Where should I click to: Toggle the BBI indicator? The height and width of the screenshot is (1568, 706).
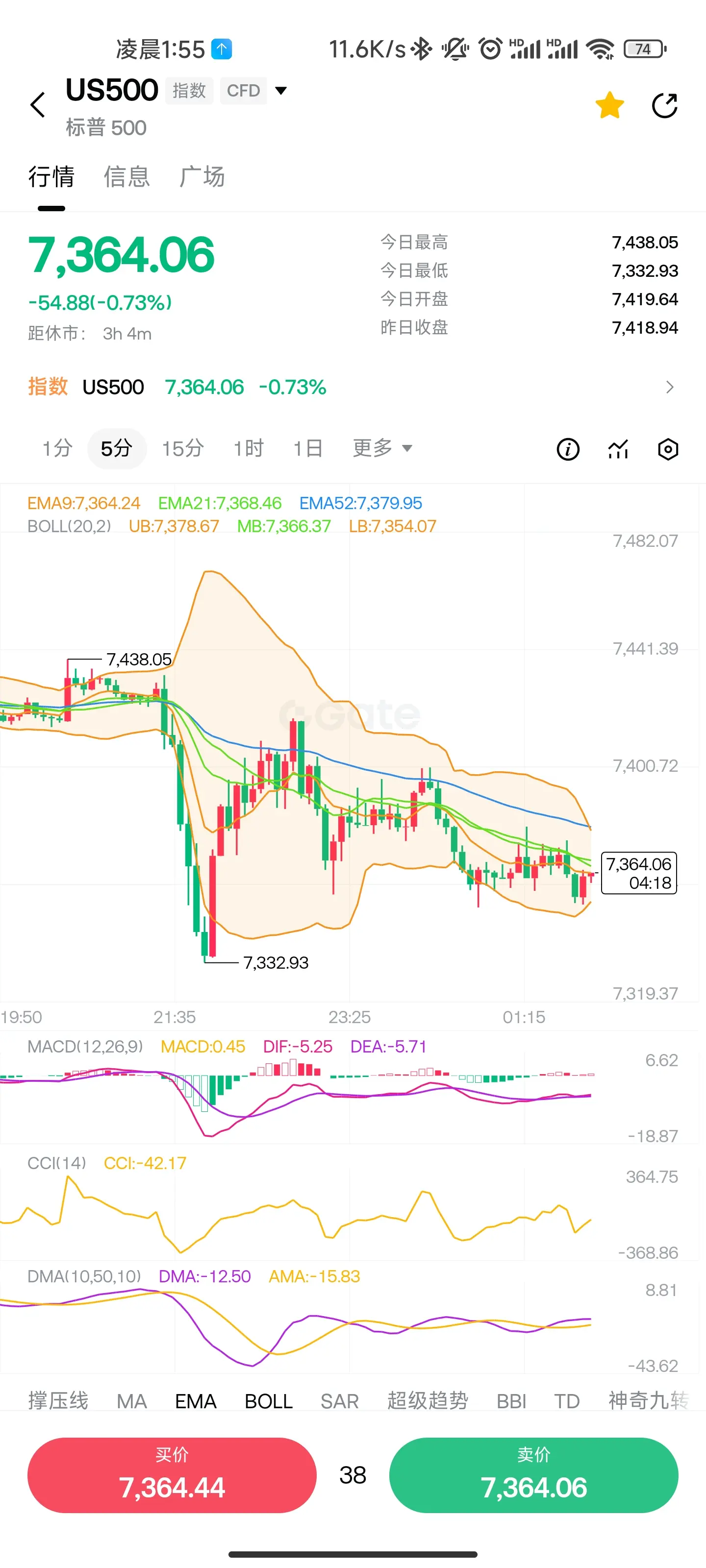(511, 1400)
